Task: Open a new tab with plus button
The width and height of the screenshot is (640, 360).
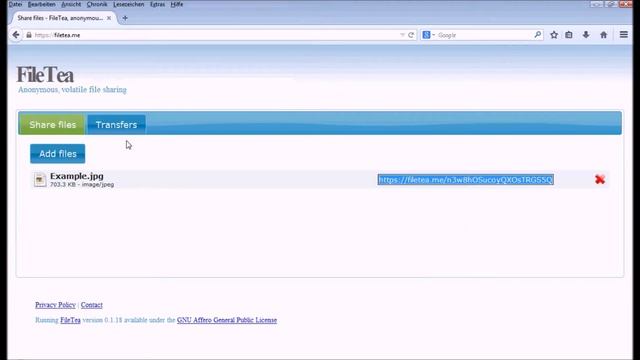Action: pos(125,18)
